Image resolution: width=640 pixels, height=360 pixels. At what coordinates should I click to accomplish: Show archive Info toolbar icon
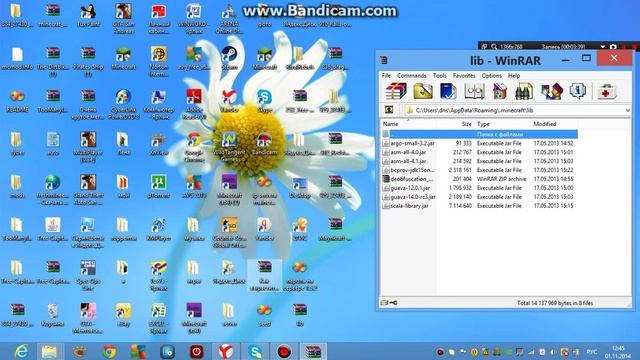coord(578,91)
